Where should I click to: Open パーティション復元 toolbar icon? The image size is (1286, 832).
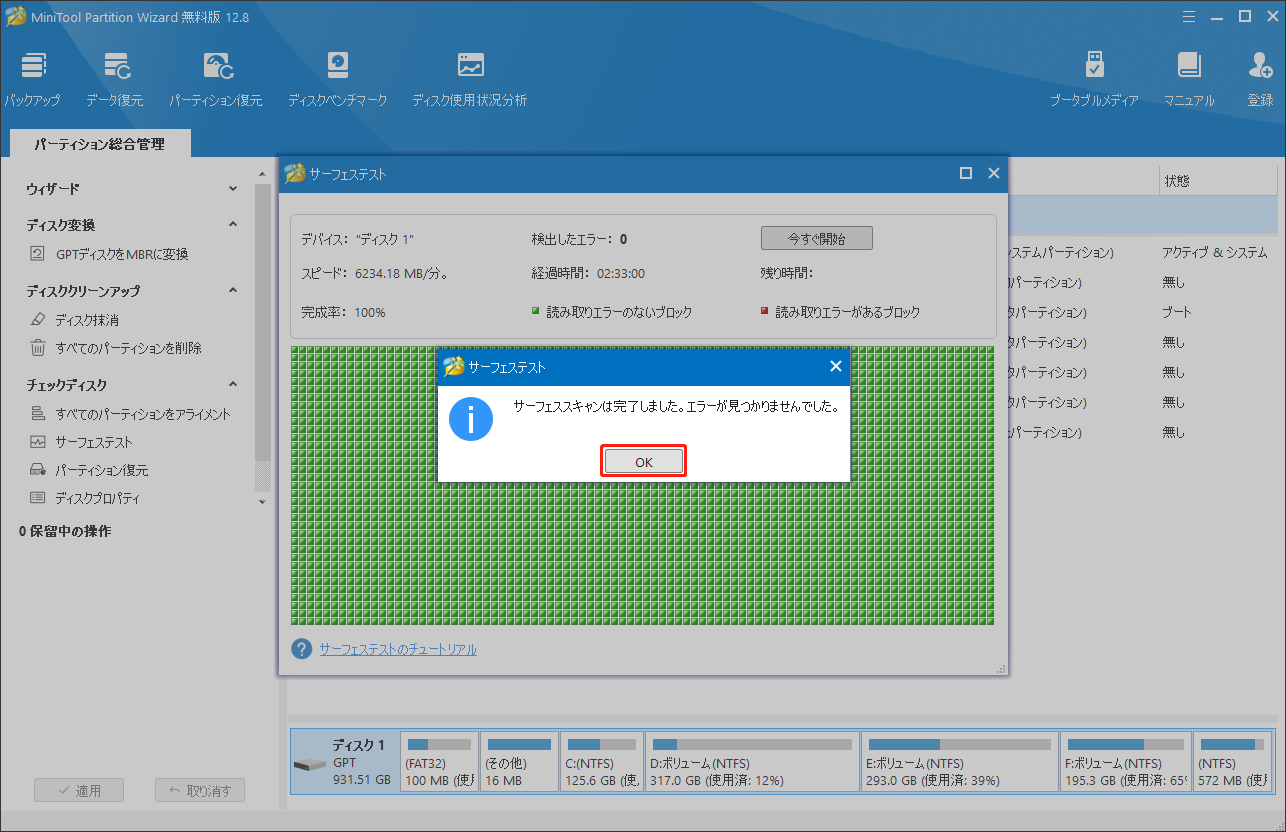[x=216, y=80]
